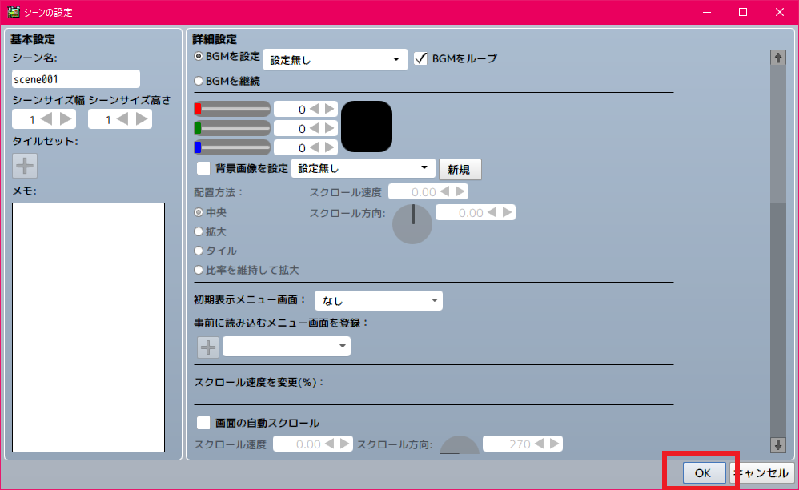This screenshot has height=490, width=799.
Task: Decrease auto-scroll direction 270 with left arrow
Action: coord(540,444)
